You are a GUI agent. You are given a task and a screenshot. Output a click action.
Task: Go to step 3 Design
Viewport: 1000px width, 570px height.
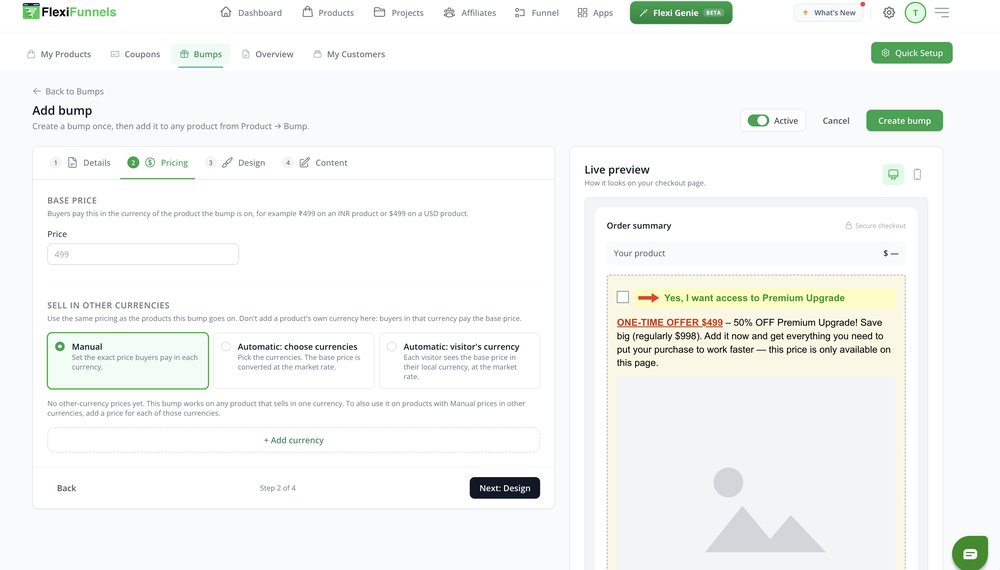coord(235,163)
